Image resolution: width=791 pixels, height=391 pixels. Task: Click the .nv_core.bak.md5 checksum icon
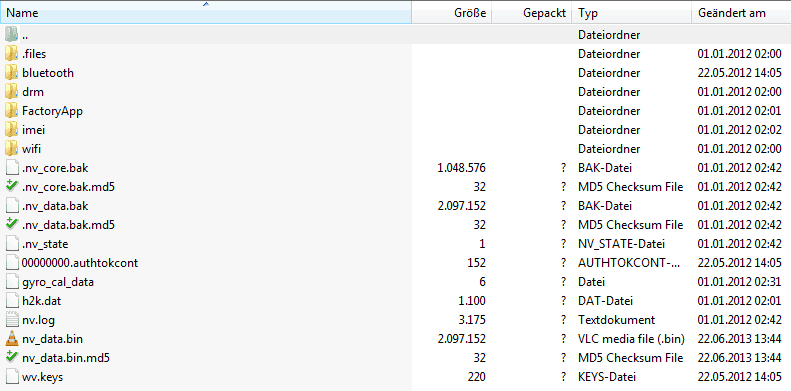11,187
